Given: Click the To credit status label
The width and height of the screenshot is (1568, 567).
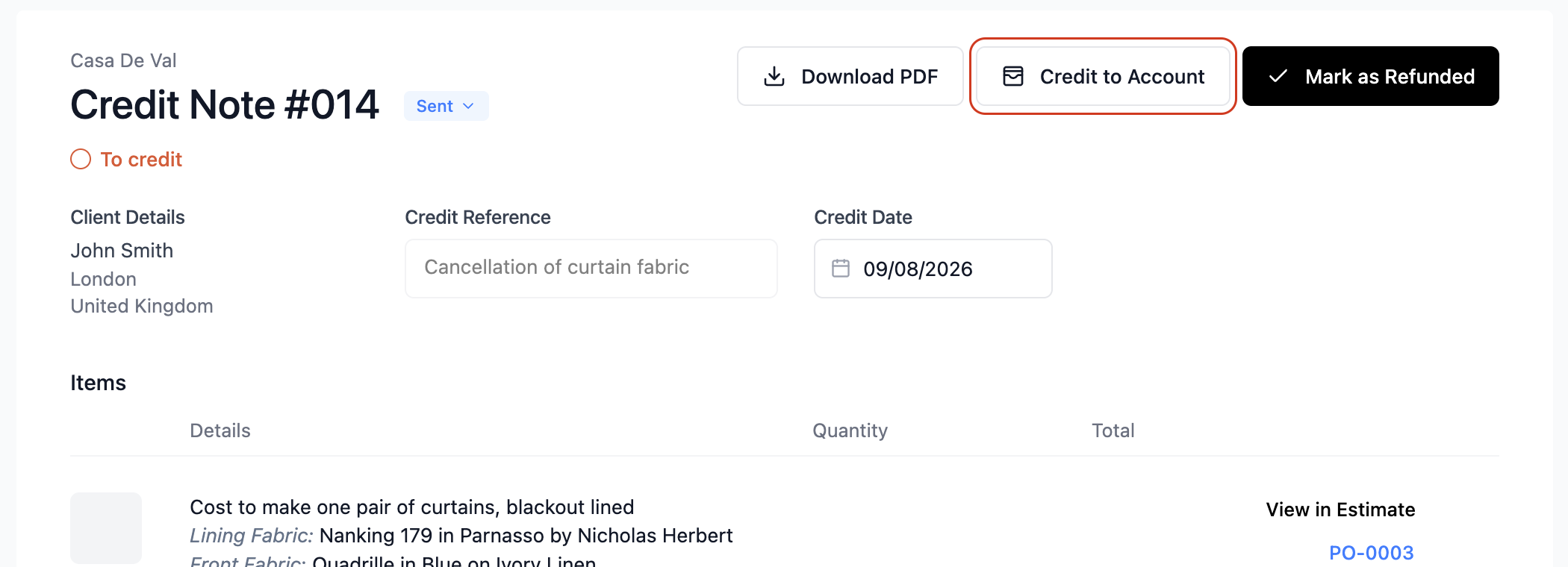Looking at the screenshot, I should click(x=141, y=159).
